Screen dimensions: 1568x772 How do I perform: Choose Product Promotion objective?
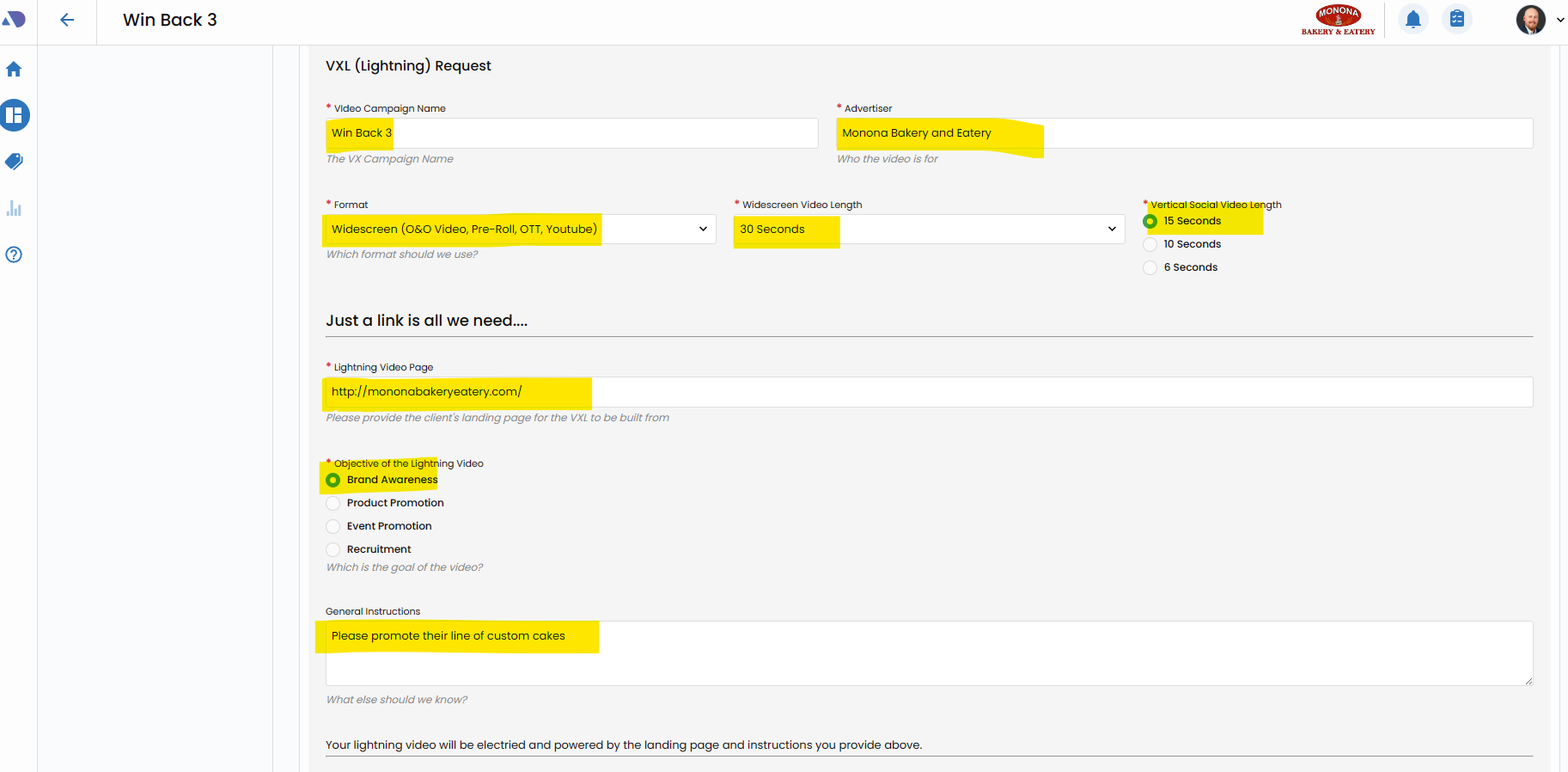(x=333, y=504)
